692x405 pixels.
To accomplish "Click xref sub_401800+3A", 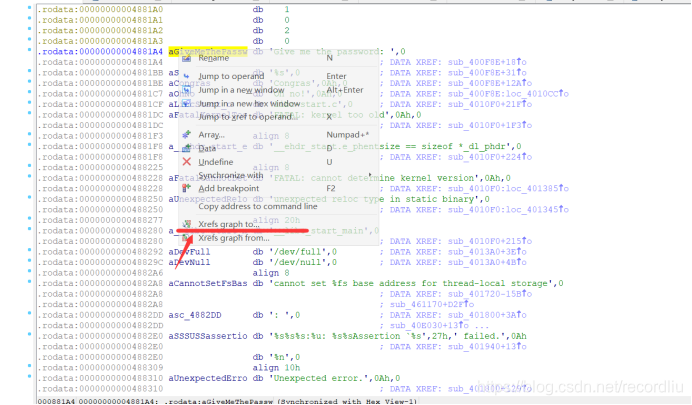I will coord(487,315).
